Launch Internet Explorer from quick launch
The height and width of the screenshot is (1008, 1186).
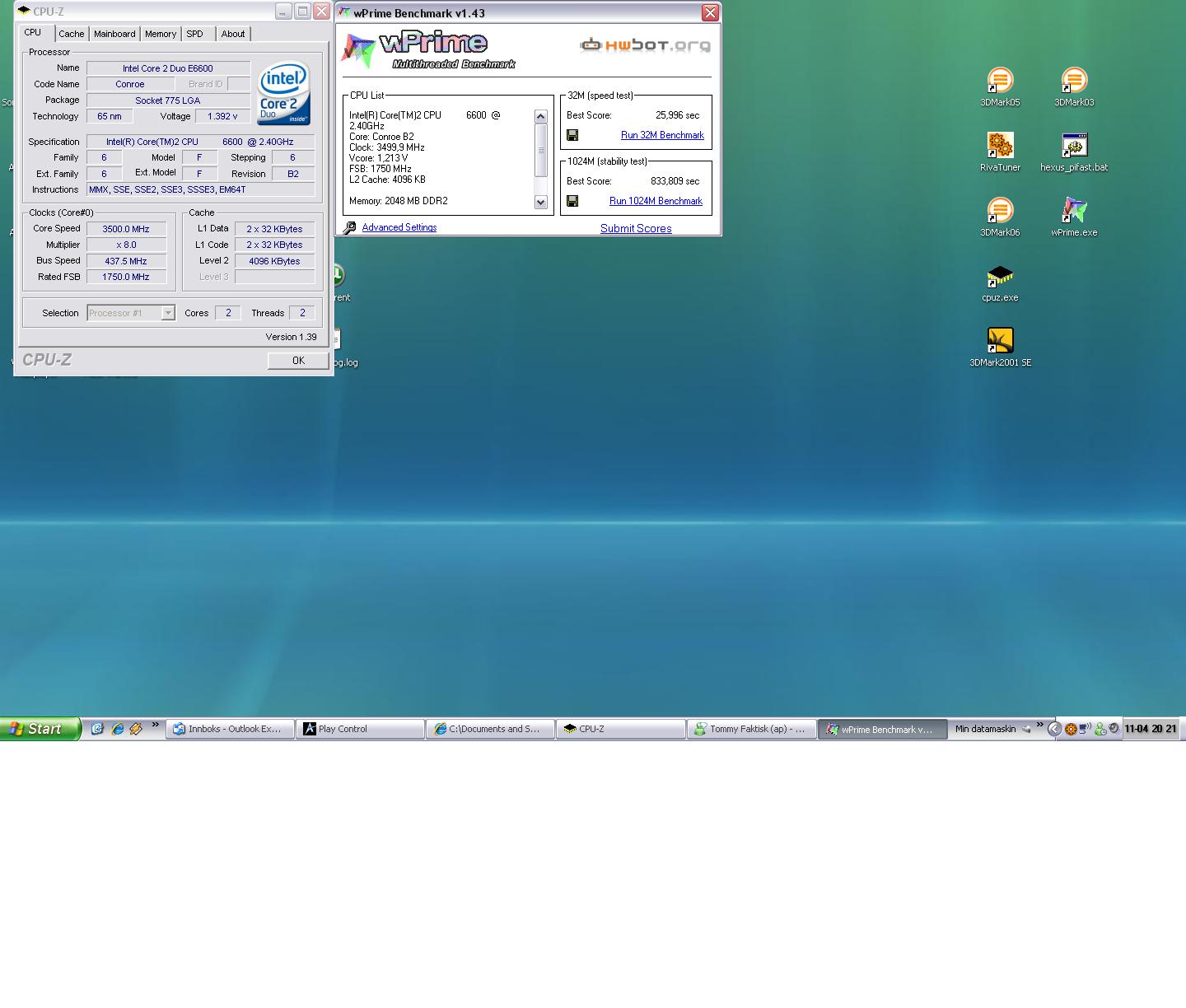coord(117,729)
